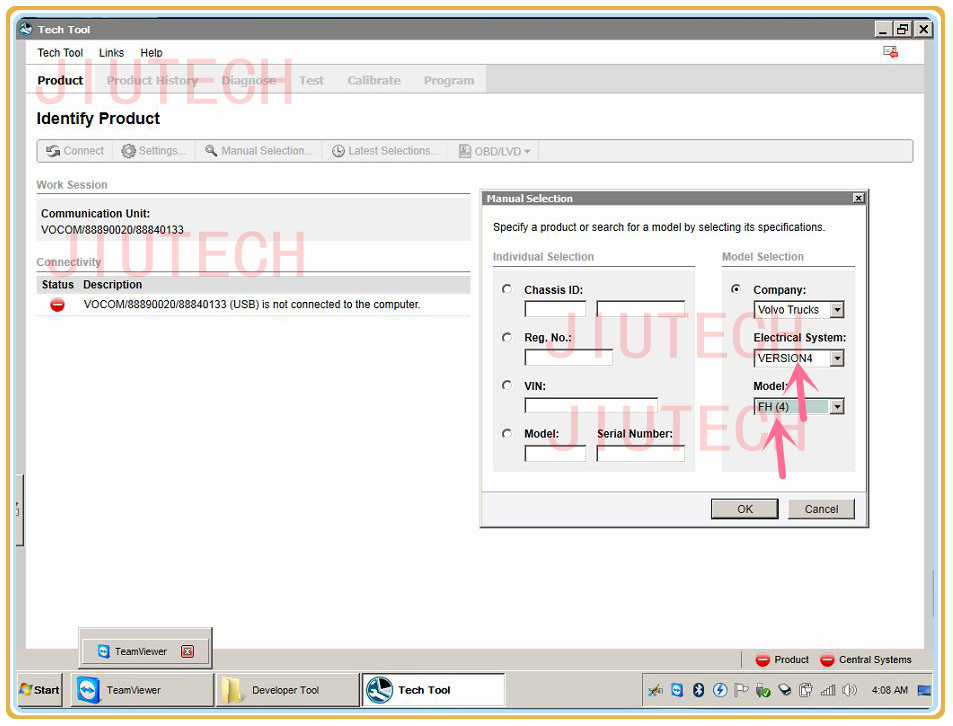Click the 'not connected to the computer' row
Image resolution: width=953 pixels, height=726 pixels.
coord(253,305)
